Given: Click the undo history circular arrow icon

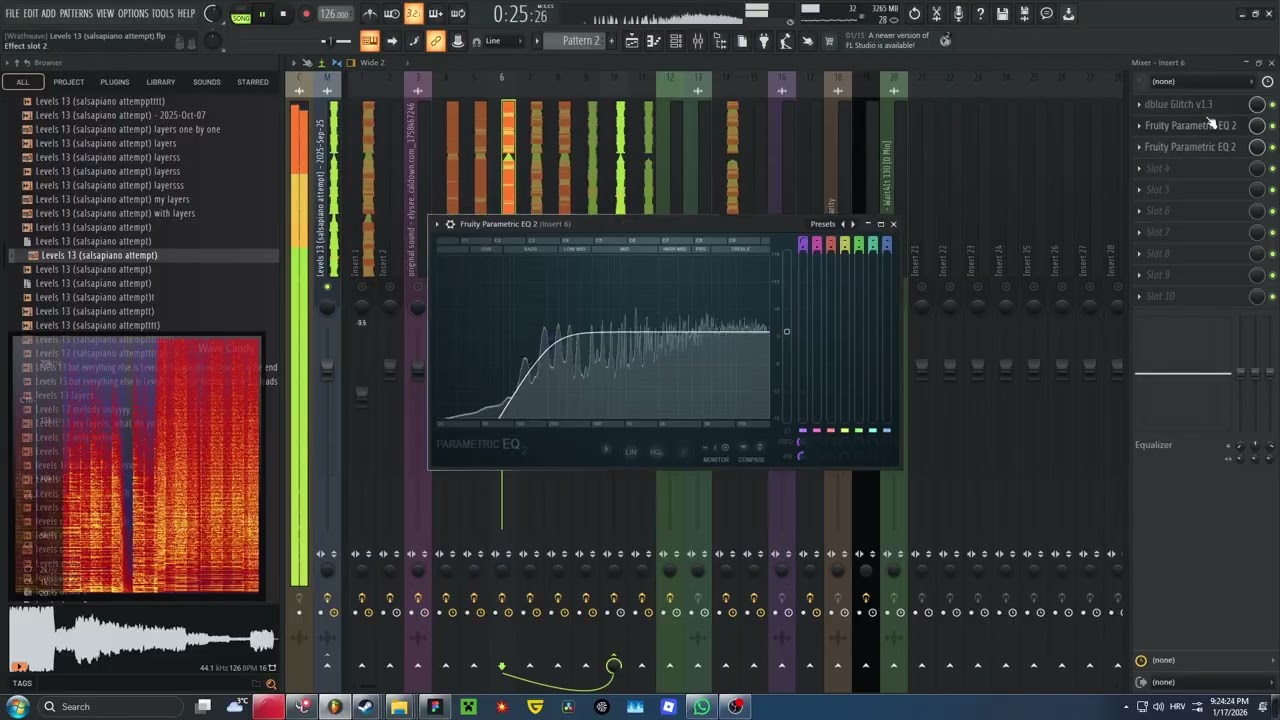Looking at the screenshot, I should tap(915, 14).
